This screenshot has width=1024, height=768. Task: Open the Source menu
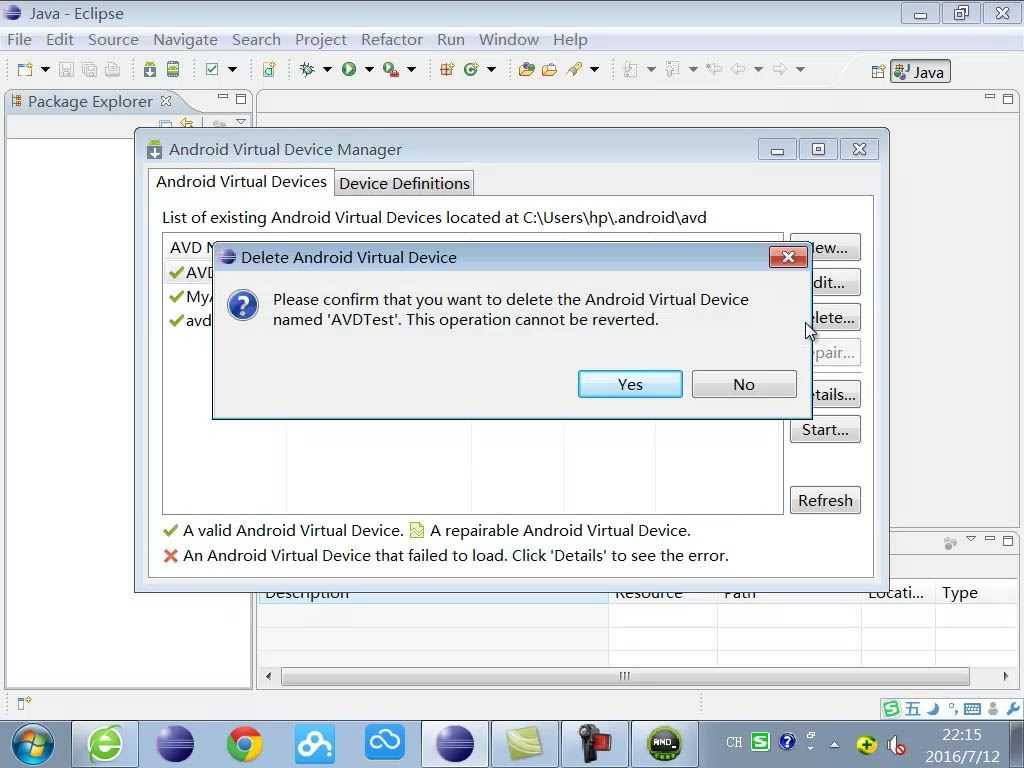[x=113, y=40]
